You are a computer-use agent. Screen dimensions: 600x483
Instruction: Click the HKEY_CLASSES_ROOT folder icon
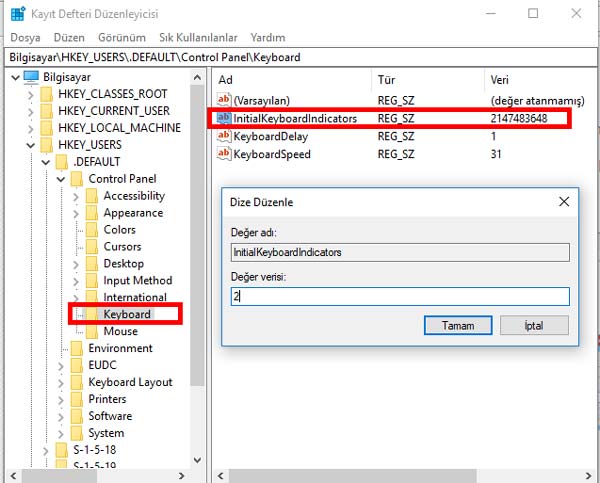47,94
